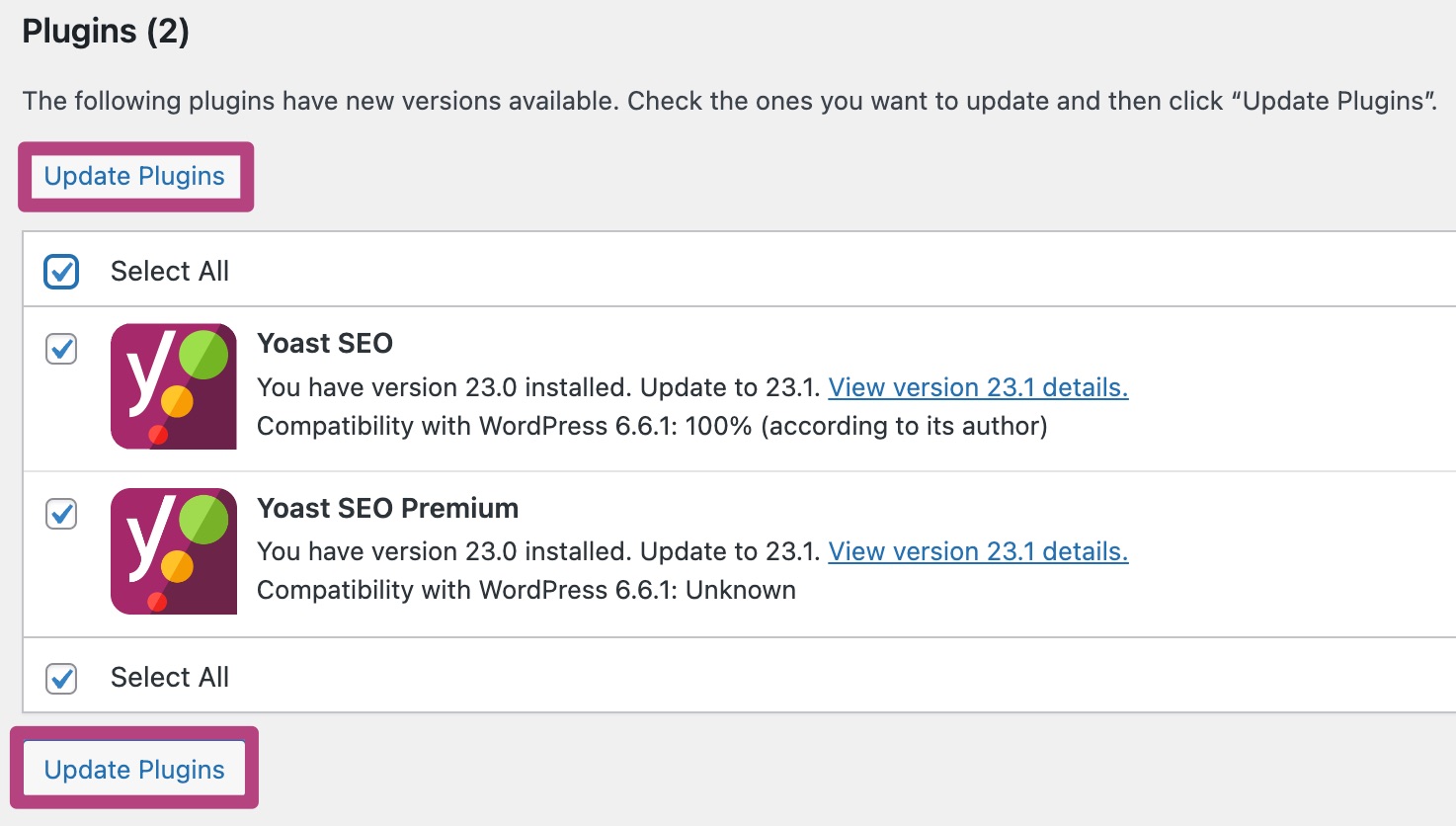Click the top Update Plugins button

[x=135, y=177]
